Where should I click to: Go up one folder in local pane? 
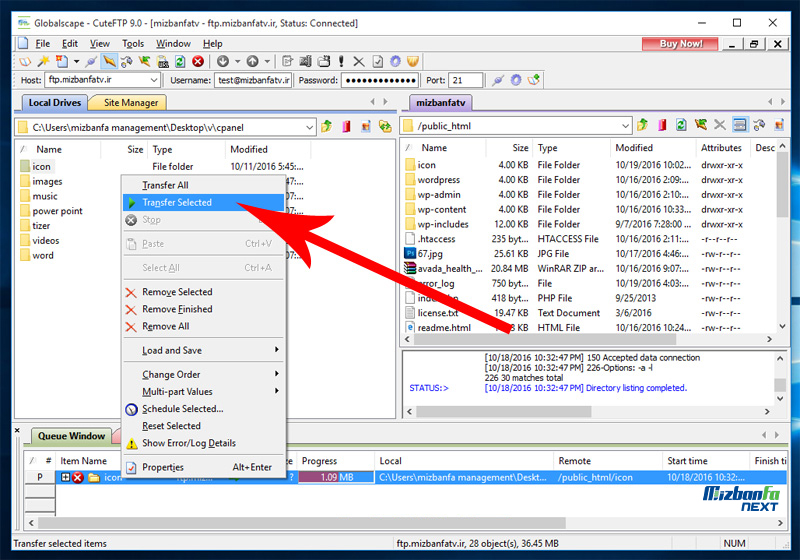coord(326,126)
